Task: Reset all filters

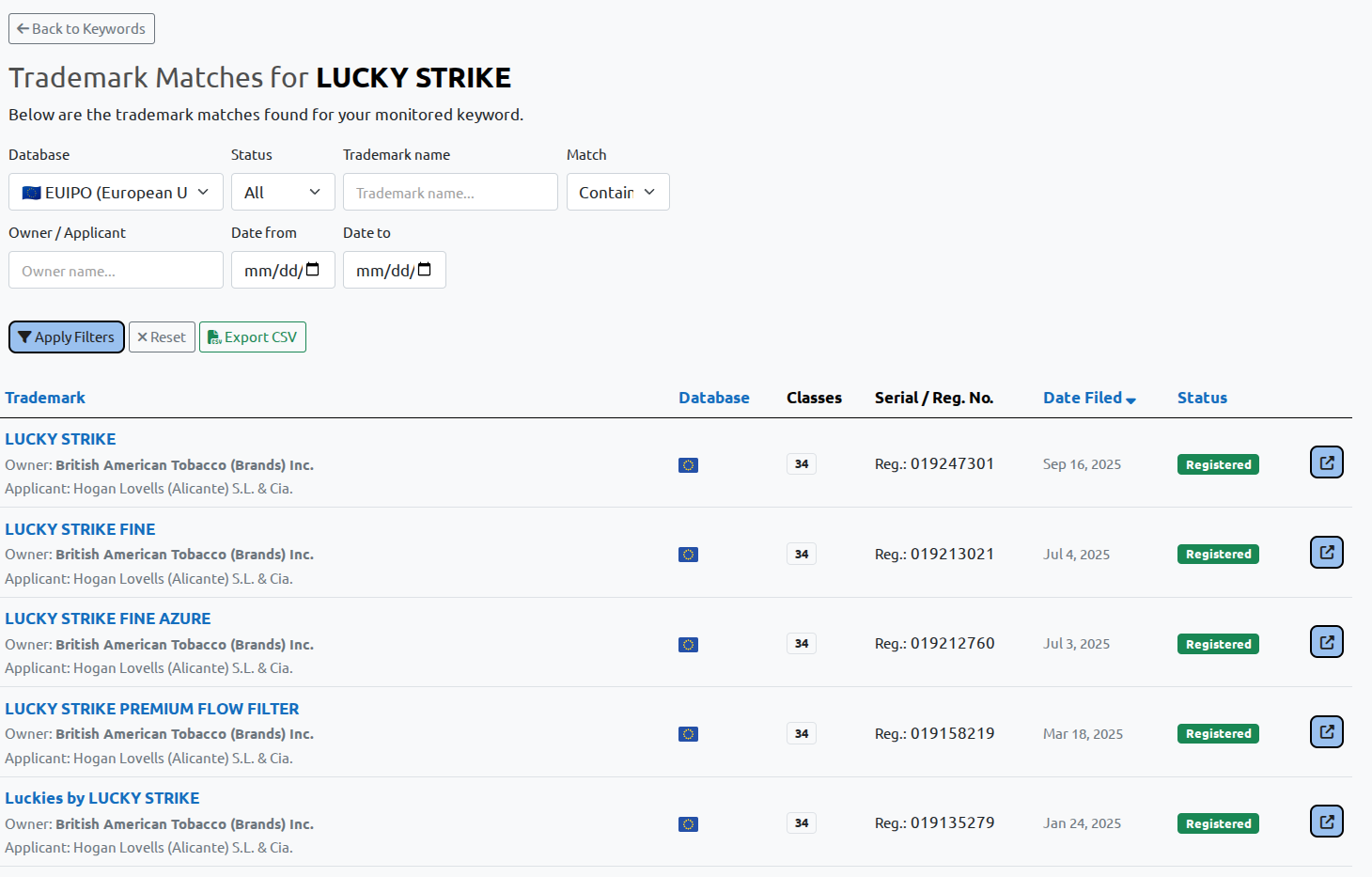Action: click(x=162, y=337)
